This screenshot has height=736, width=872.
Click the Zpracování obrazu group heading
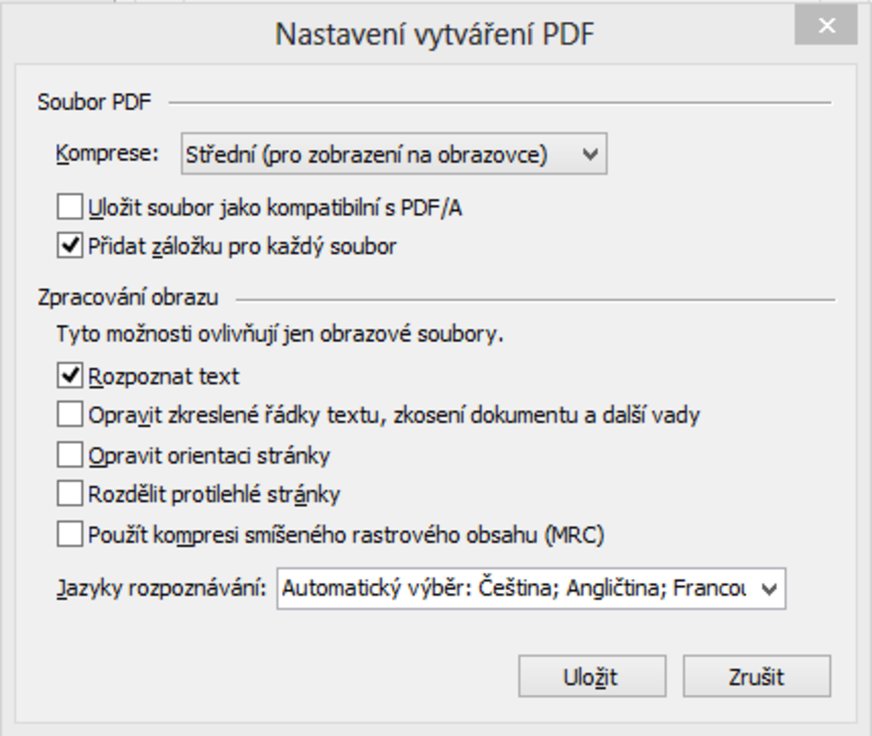pyautogui.click(x=127, y=297)
